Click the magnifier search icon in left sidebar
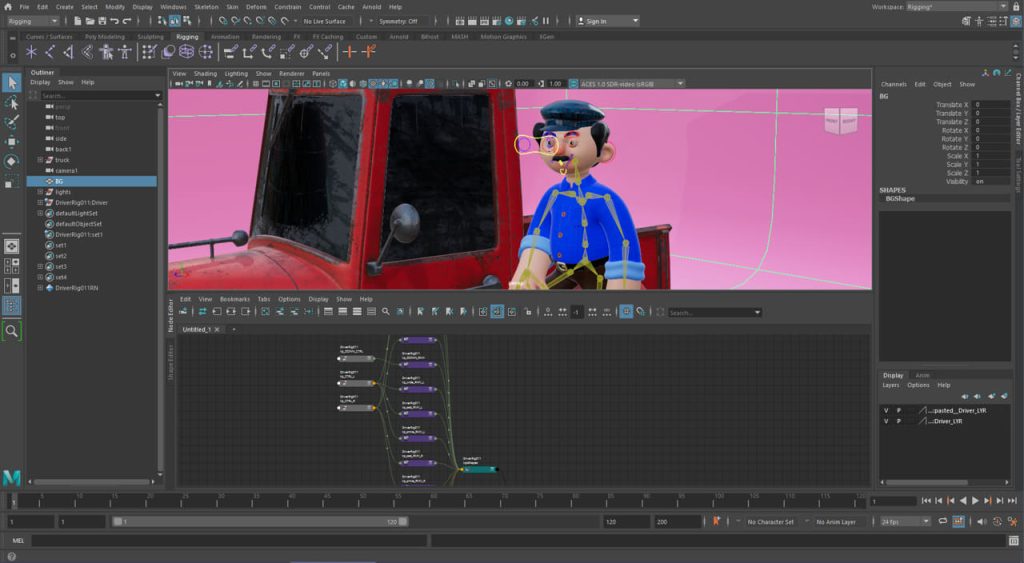The height and width of the screenshot is (563, 1024). coord(12,330)
